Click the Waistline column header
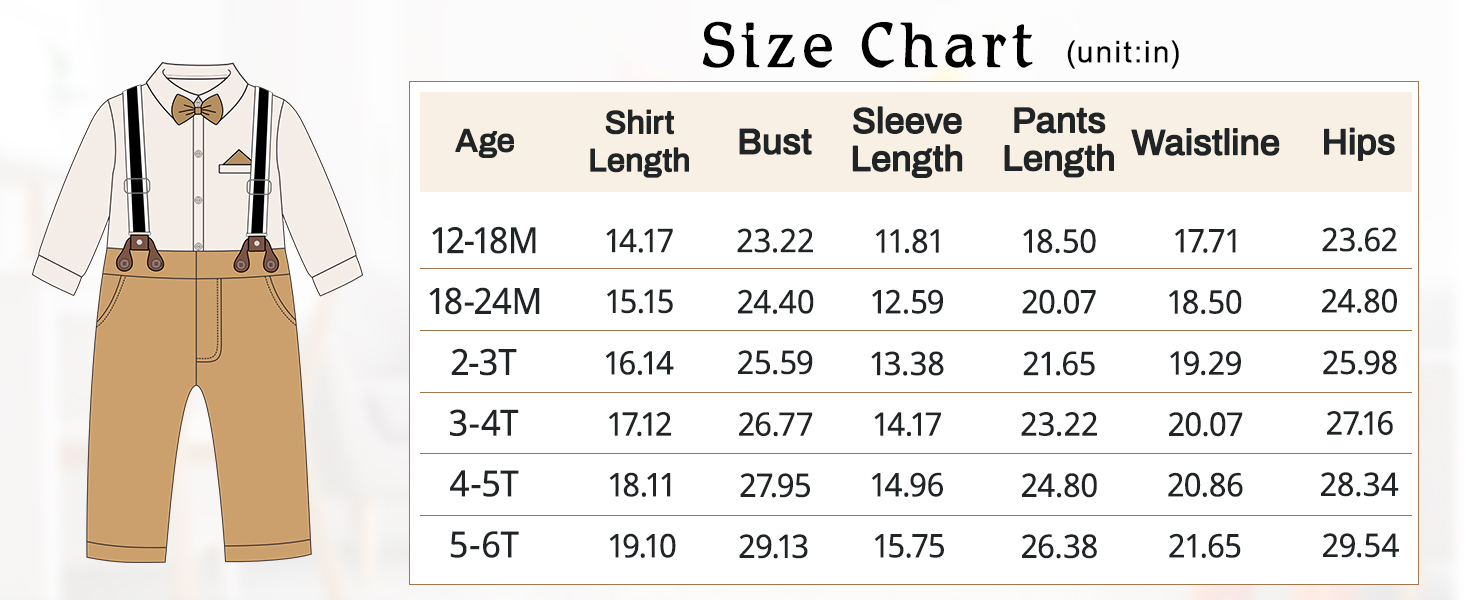The width and height of the screenshot is (1464, 600). (1205, 142)
